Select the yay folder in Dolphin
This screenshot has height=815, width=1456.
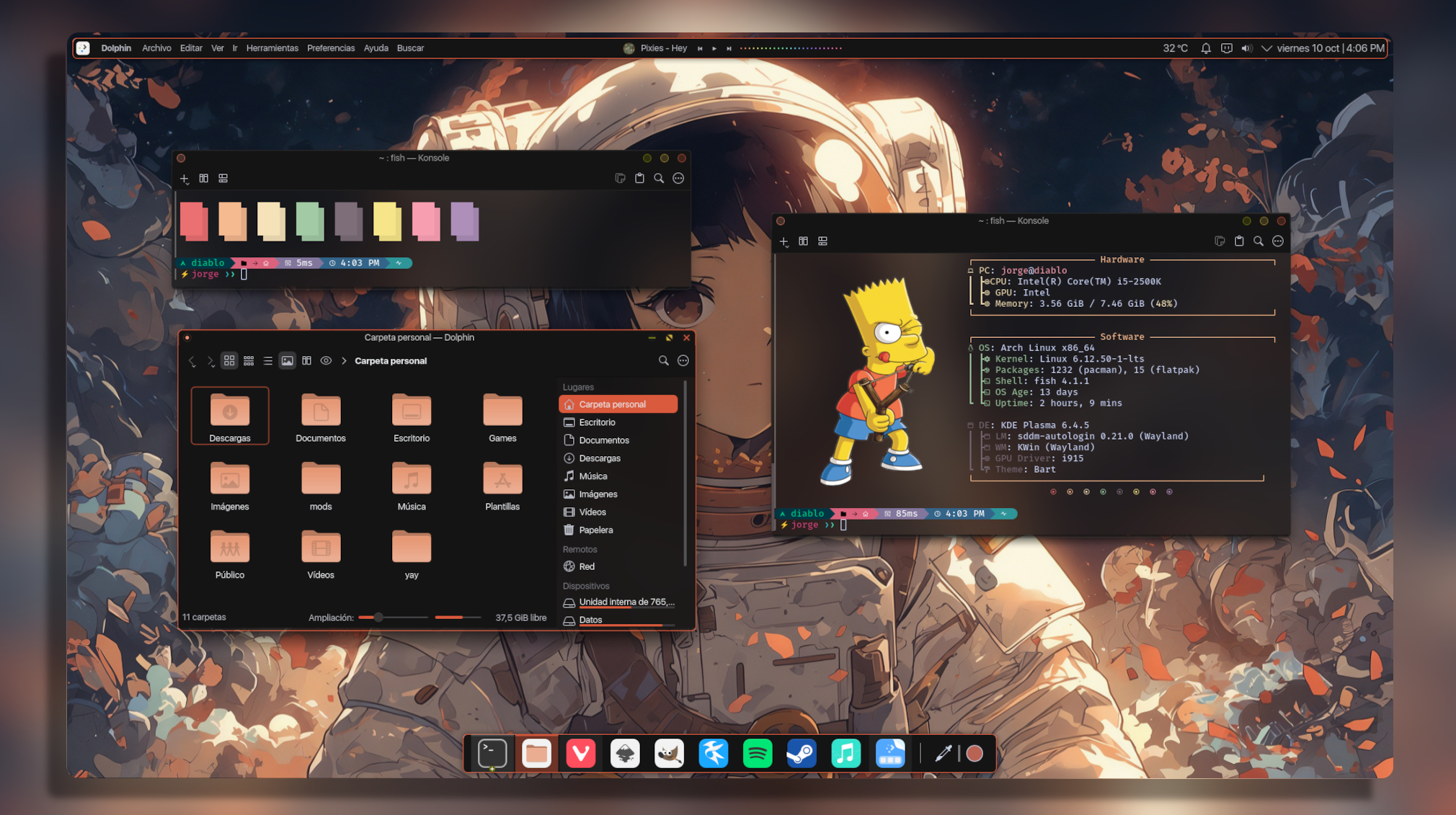[x=412, y=553]
